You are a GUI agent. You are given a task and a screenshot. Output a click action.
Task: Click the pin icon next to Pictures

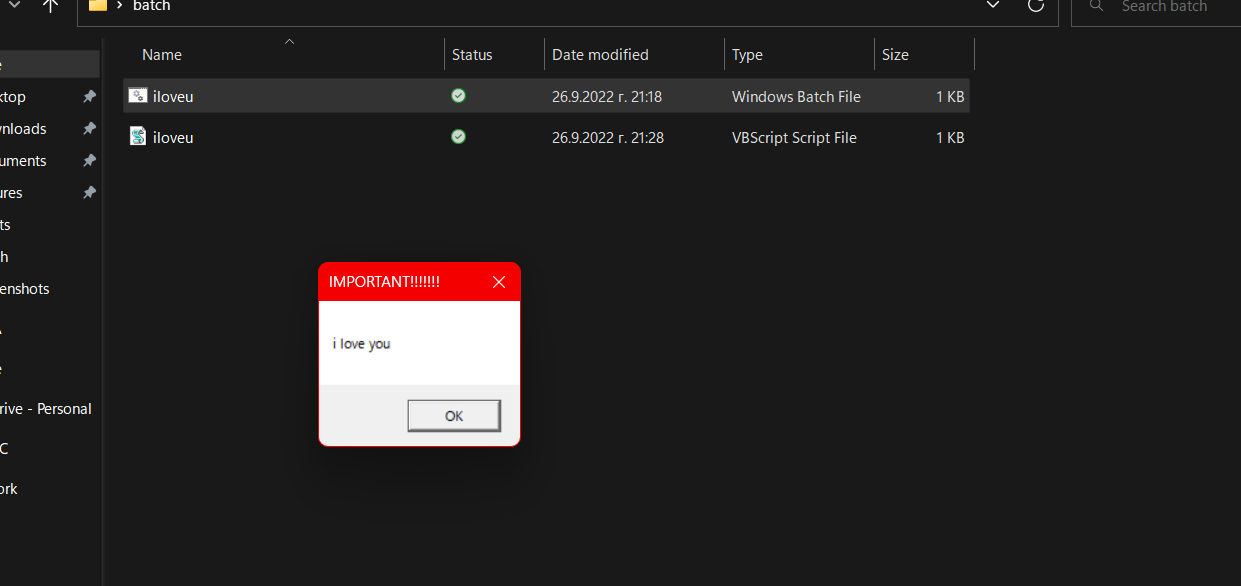tap(89, 192)
